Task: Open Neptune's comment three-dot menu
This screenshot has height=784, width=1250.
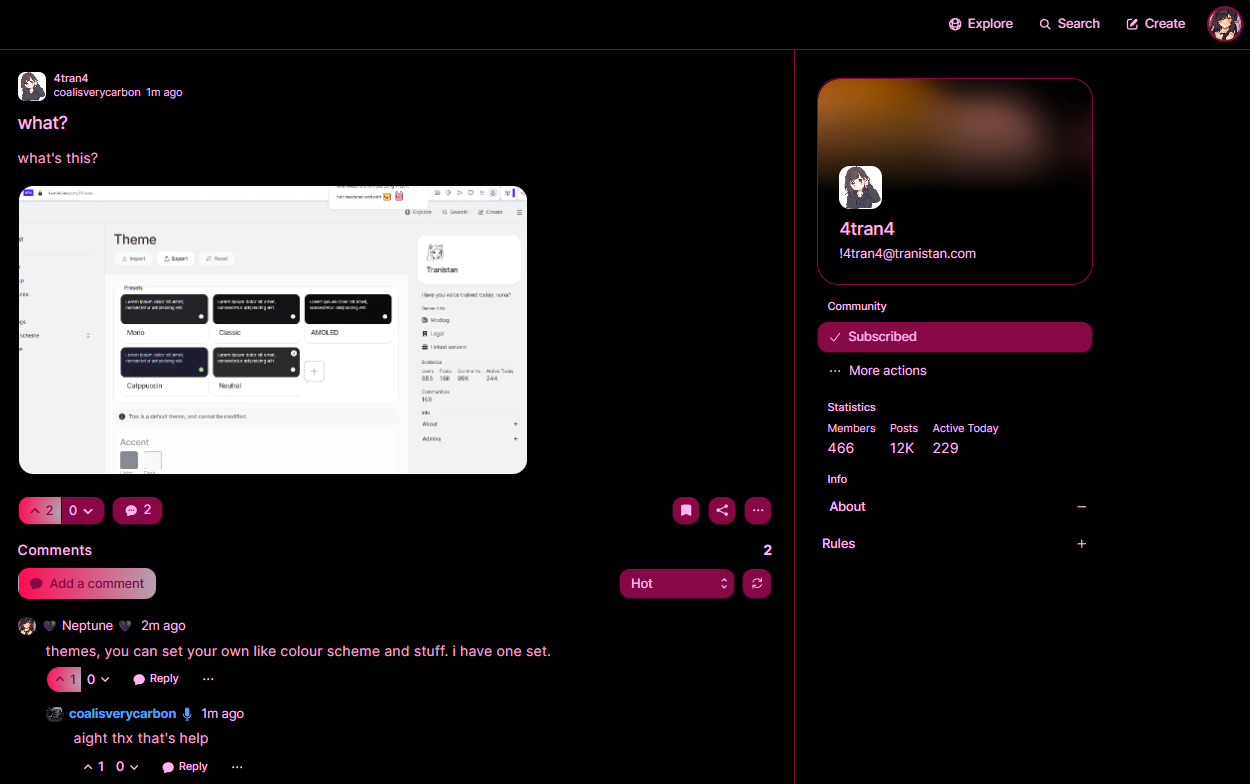Action: tap(208, 679)
